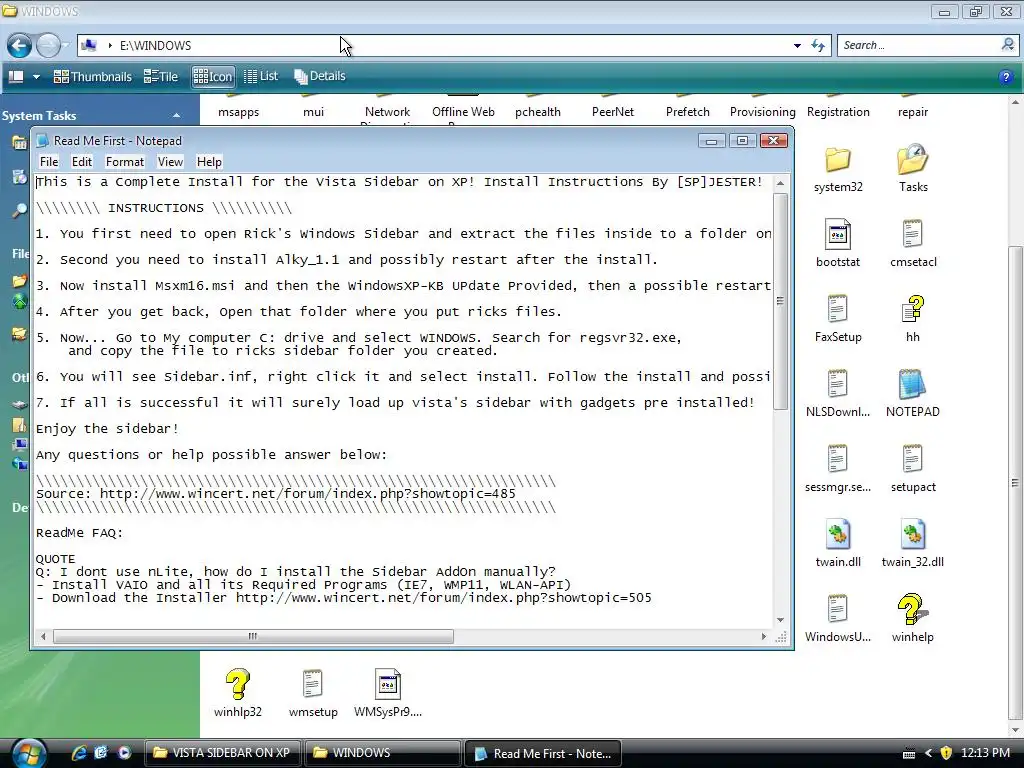Select the Provisioning folder label
Image resolution: width=1024 pixels, height=768 pixels.
coord(763,112)
